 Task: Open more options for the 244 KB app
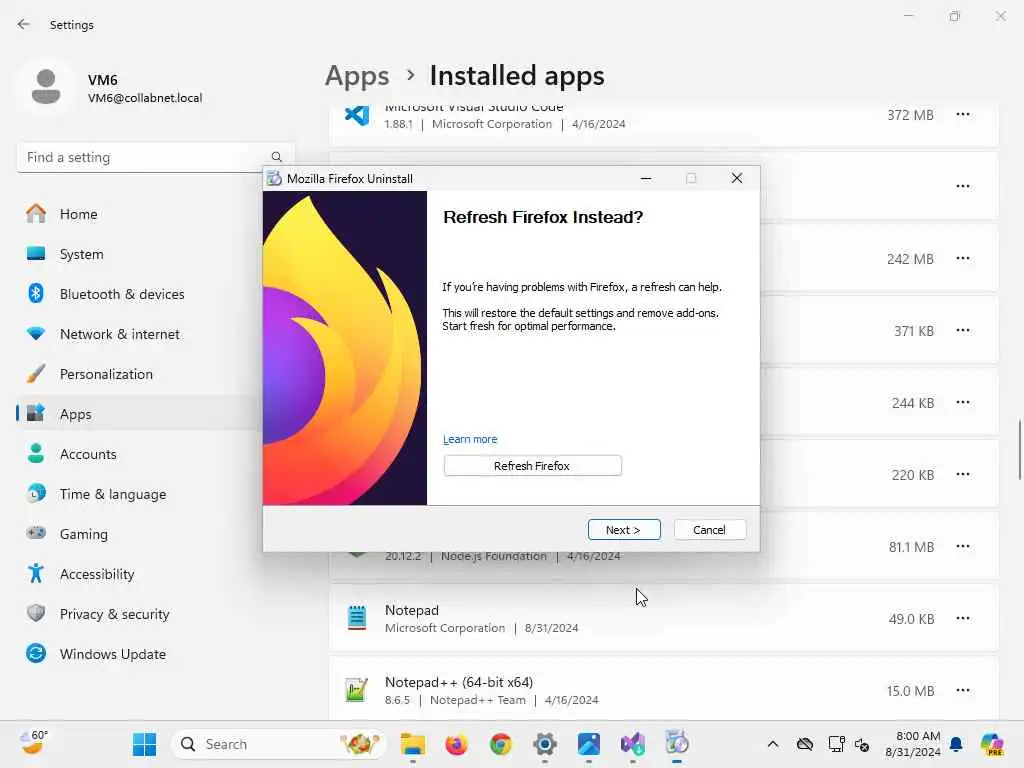click(963, 402)
